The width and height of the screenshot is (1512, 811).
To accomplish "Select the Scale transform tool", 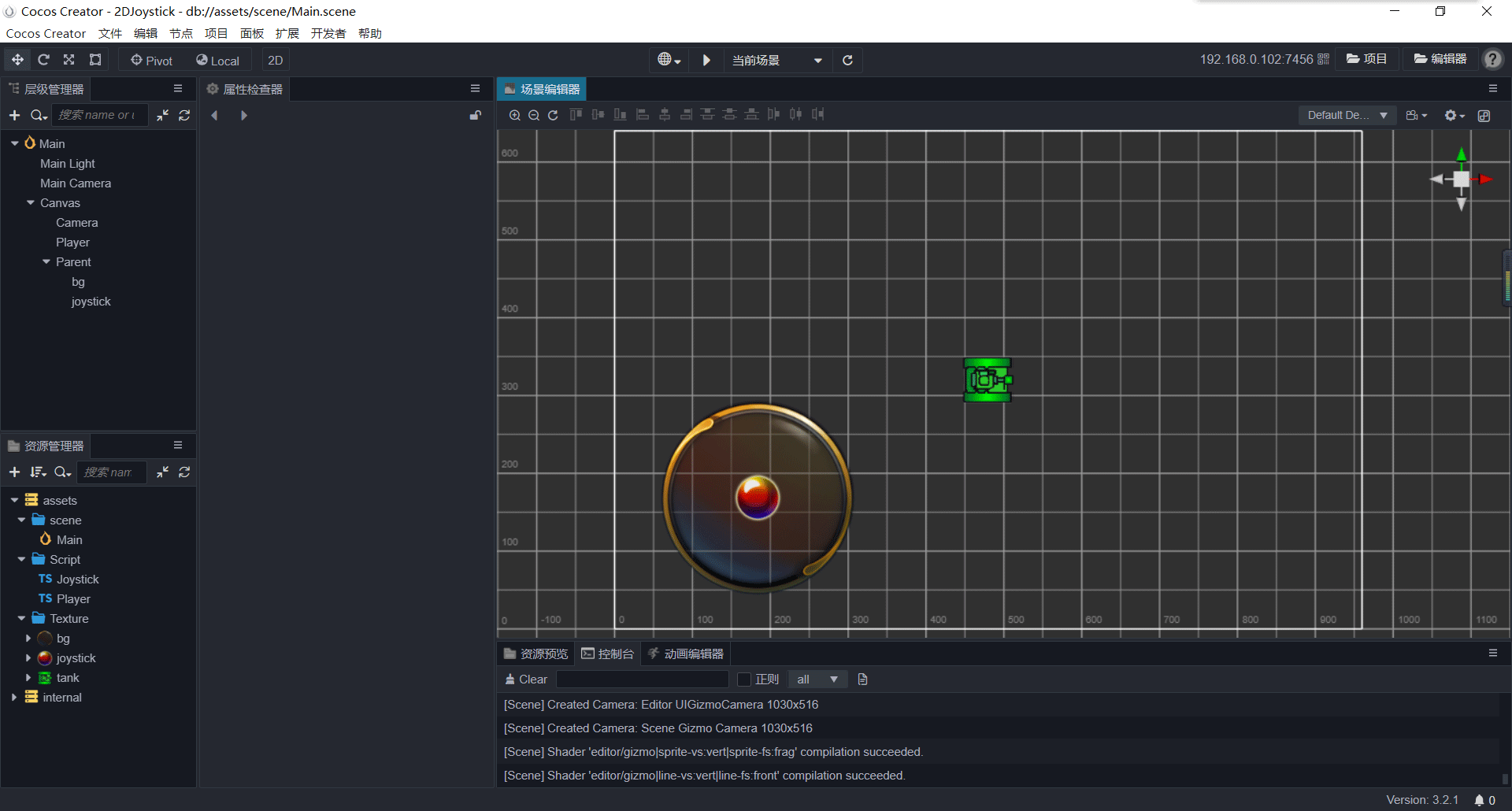I will pyautogui.click(x=69, y=60).
